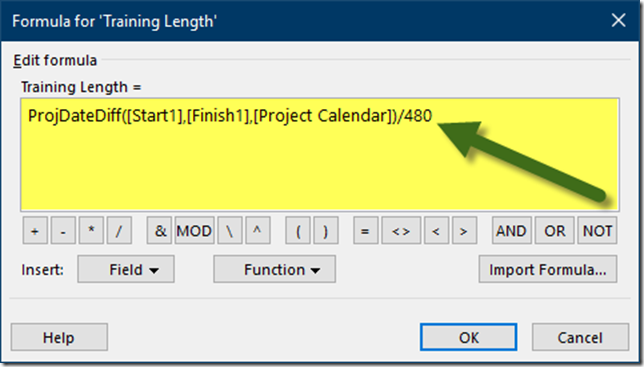Image resolution: width=644 pixels, height=367 pixels.
Task: Insert the multiplication asterisk operator
Action: pyautogui.click(x=91, y=231)
